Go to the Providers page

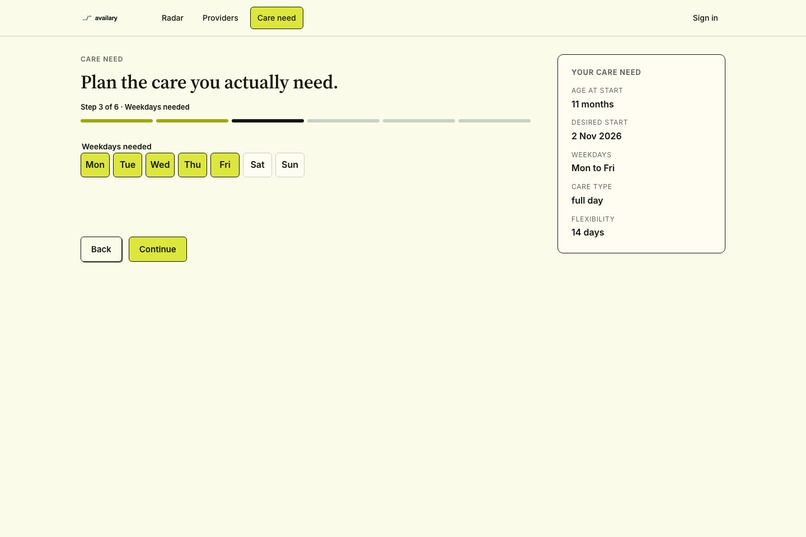coord(220,18)
